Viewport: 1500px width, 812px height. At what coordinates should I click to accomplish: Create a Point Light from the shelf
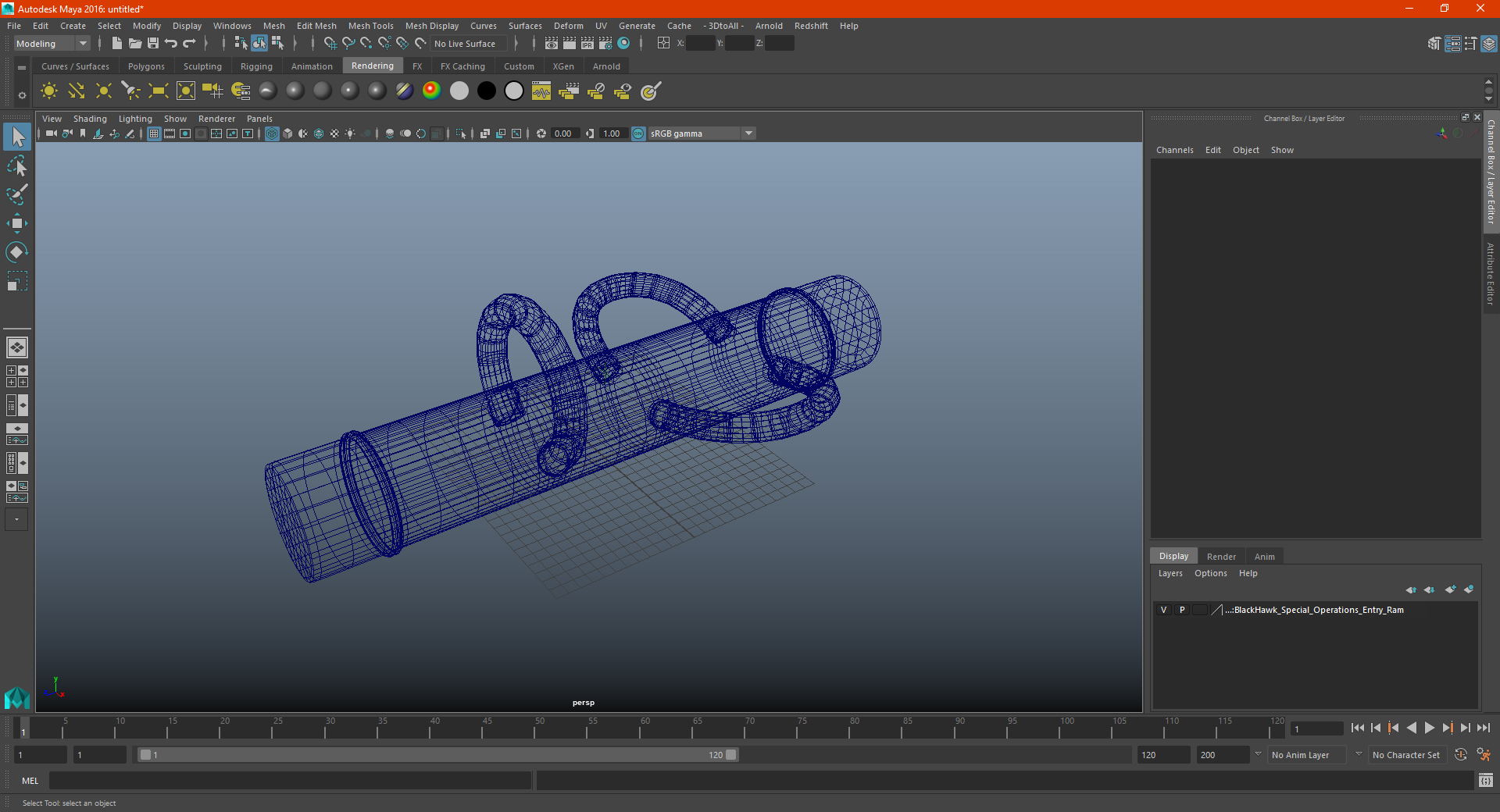tap(104, 91)
